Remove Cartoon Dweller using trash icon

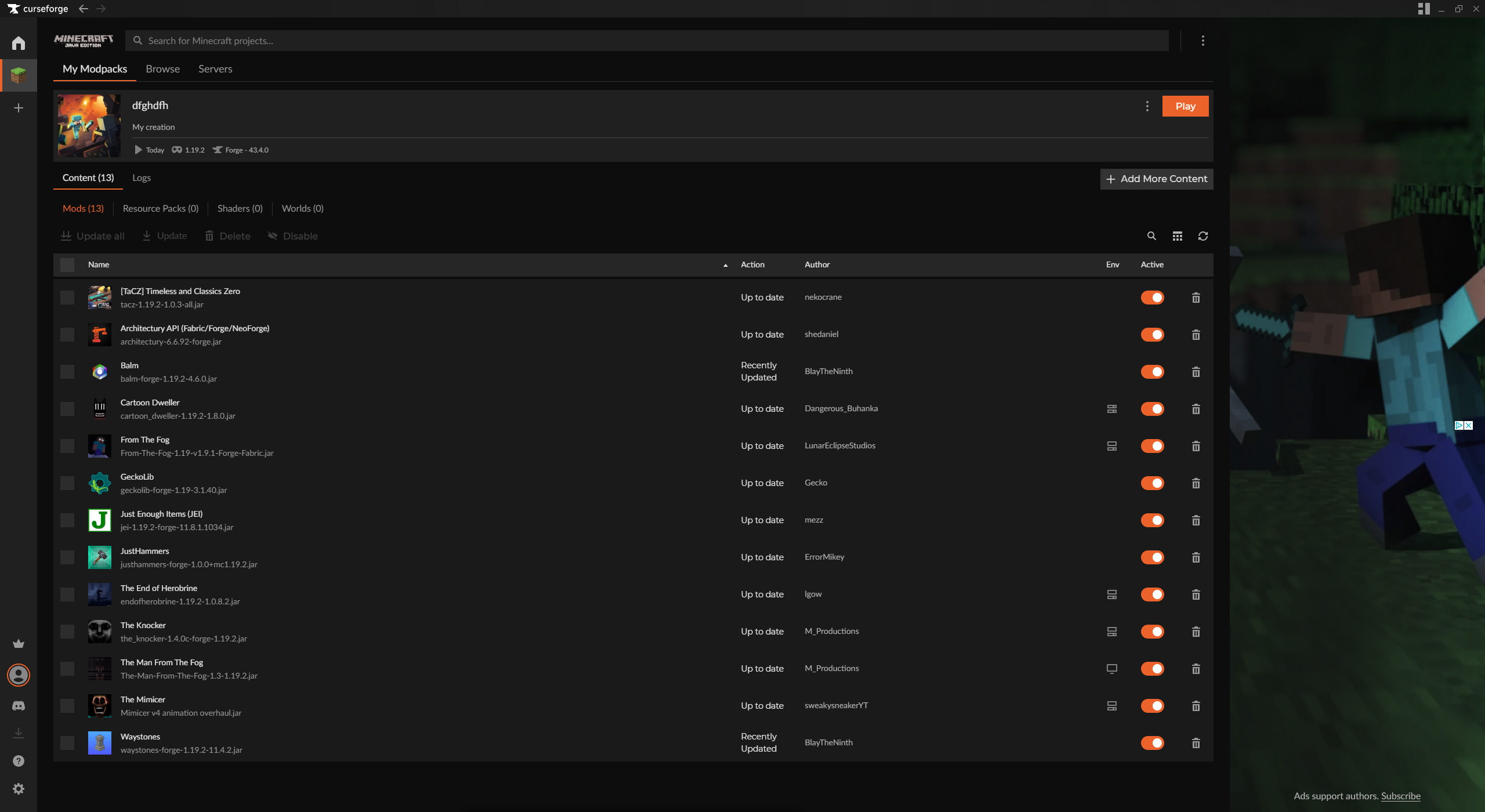pyautogui.click(x=1196, y=409)
